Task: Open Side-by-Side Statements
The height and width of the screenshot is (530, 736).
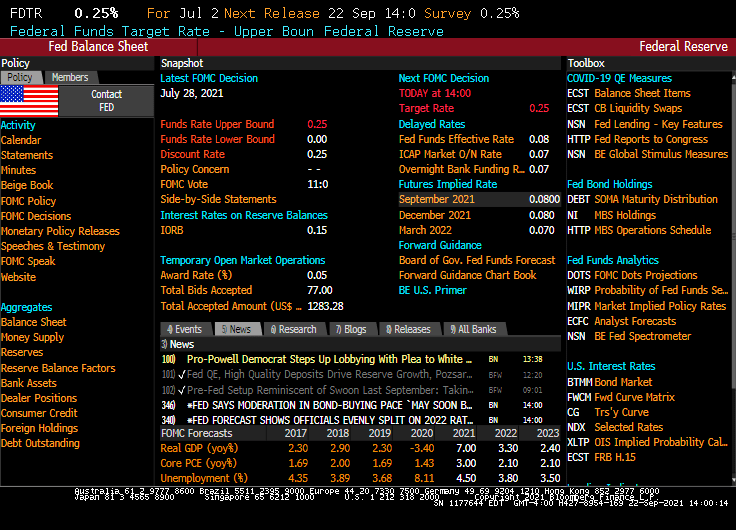Action: tap(218, 199)
